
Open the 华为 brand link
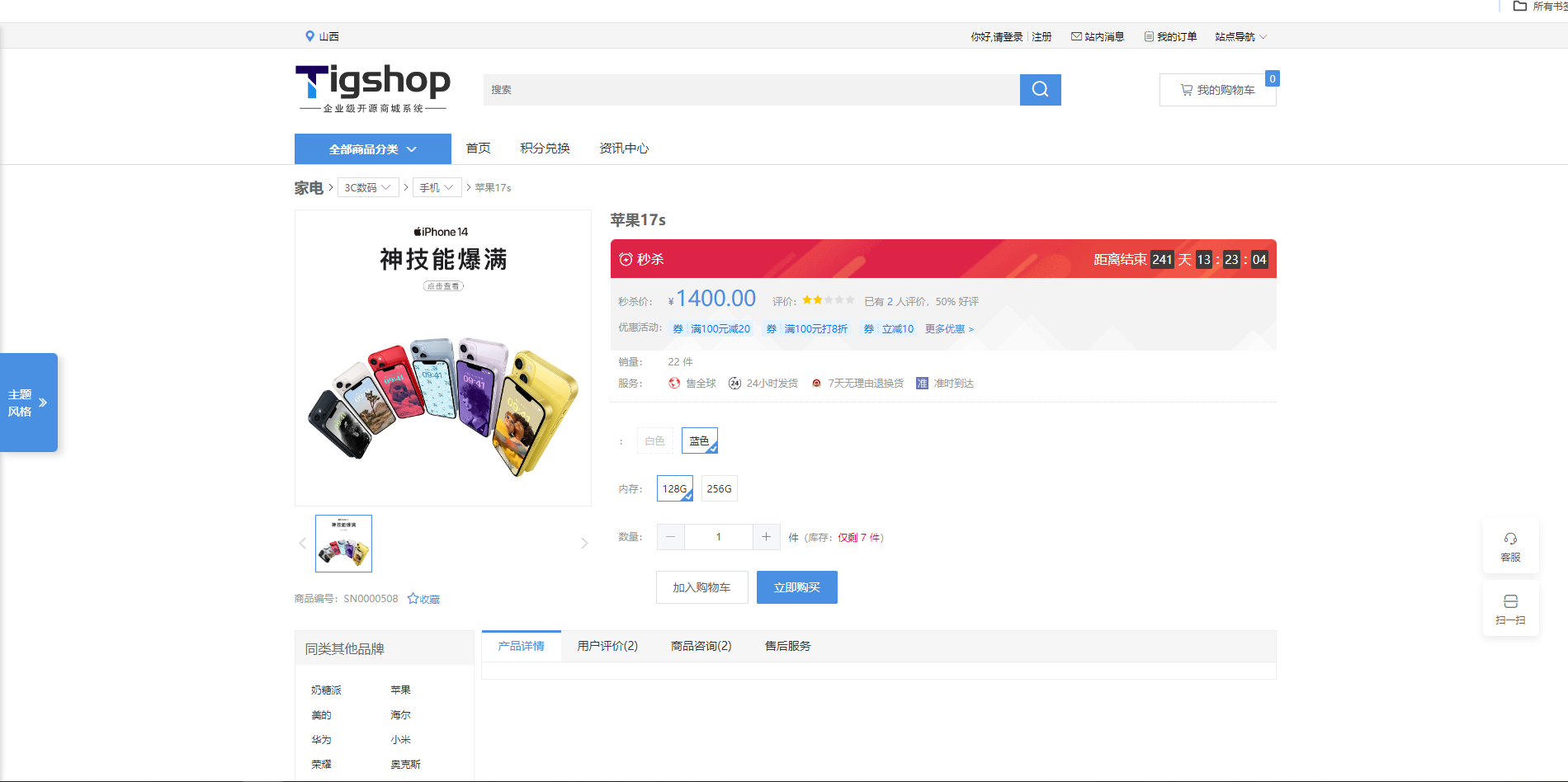coord(322,739)
